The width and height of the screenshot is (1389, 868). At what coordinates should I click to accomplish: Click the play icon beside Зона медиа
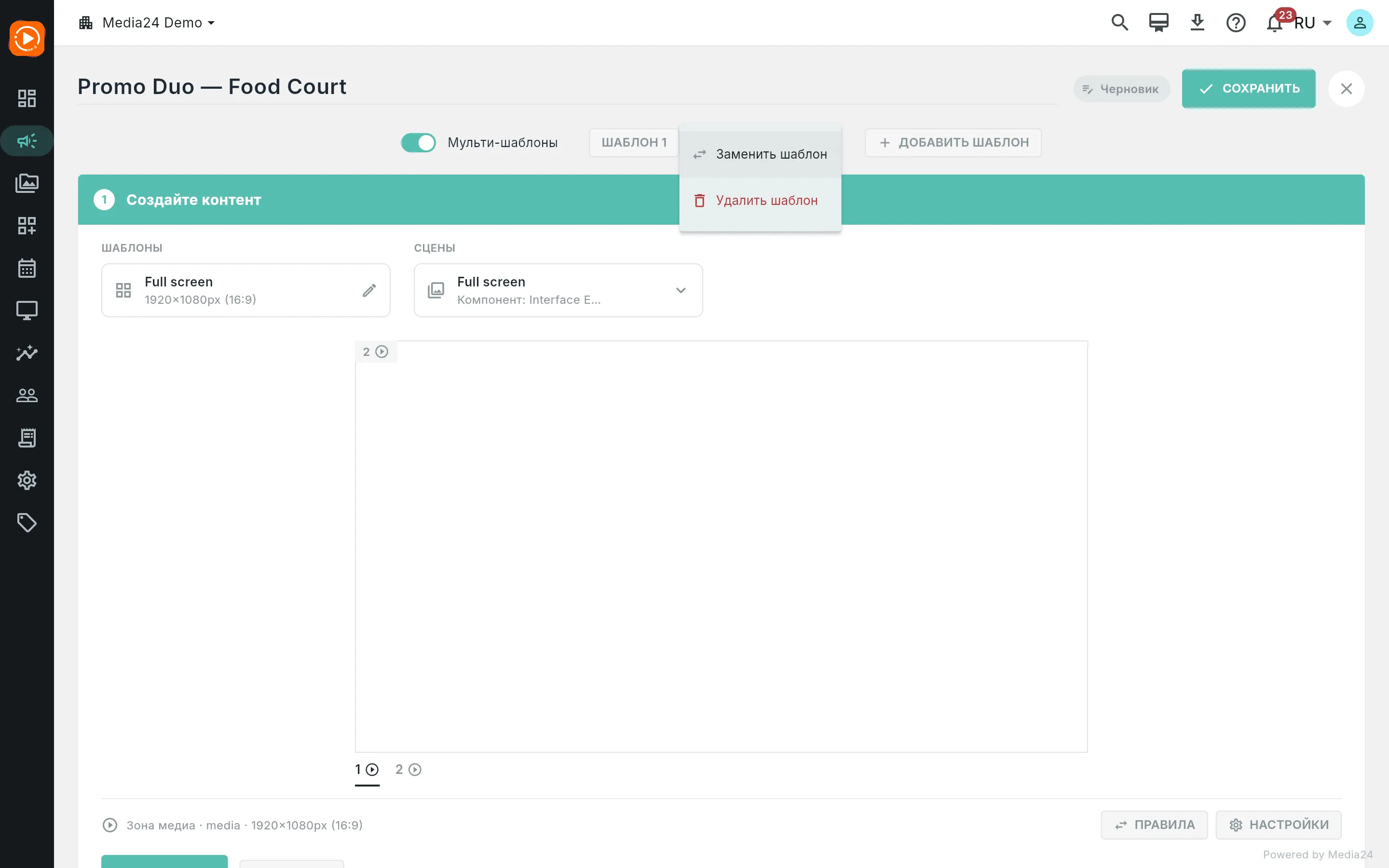point(109,825)
